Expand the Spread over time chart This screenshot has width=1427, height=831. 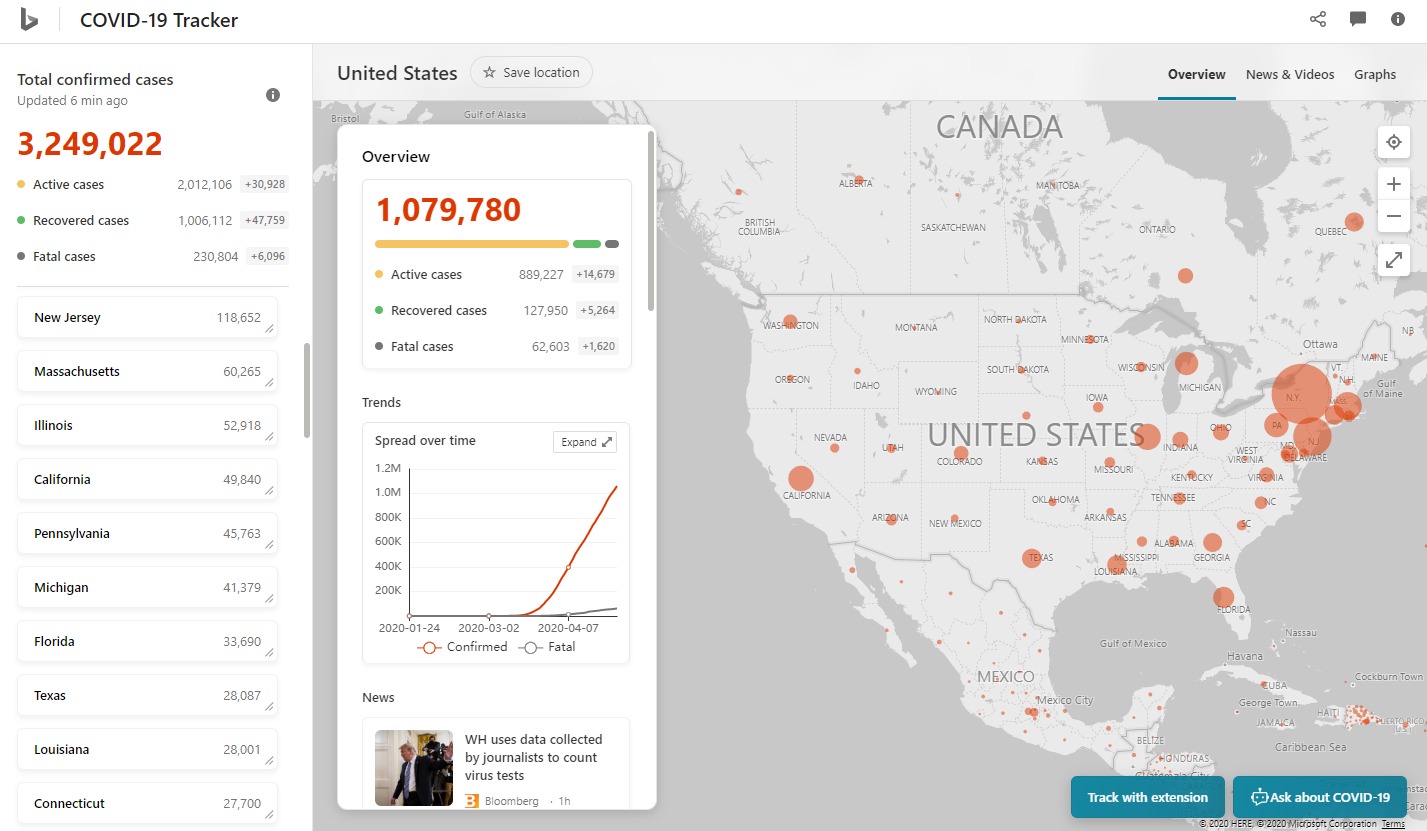pos(585,442)
